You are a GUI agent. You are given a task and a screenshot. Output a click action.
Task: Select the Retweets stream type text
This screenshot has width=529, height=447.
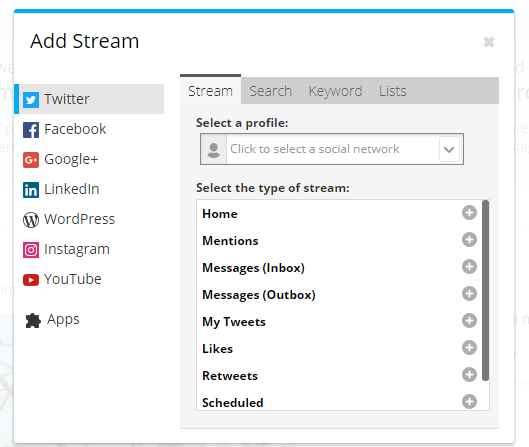(x=230, y=375)
